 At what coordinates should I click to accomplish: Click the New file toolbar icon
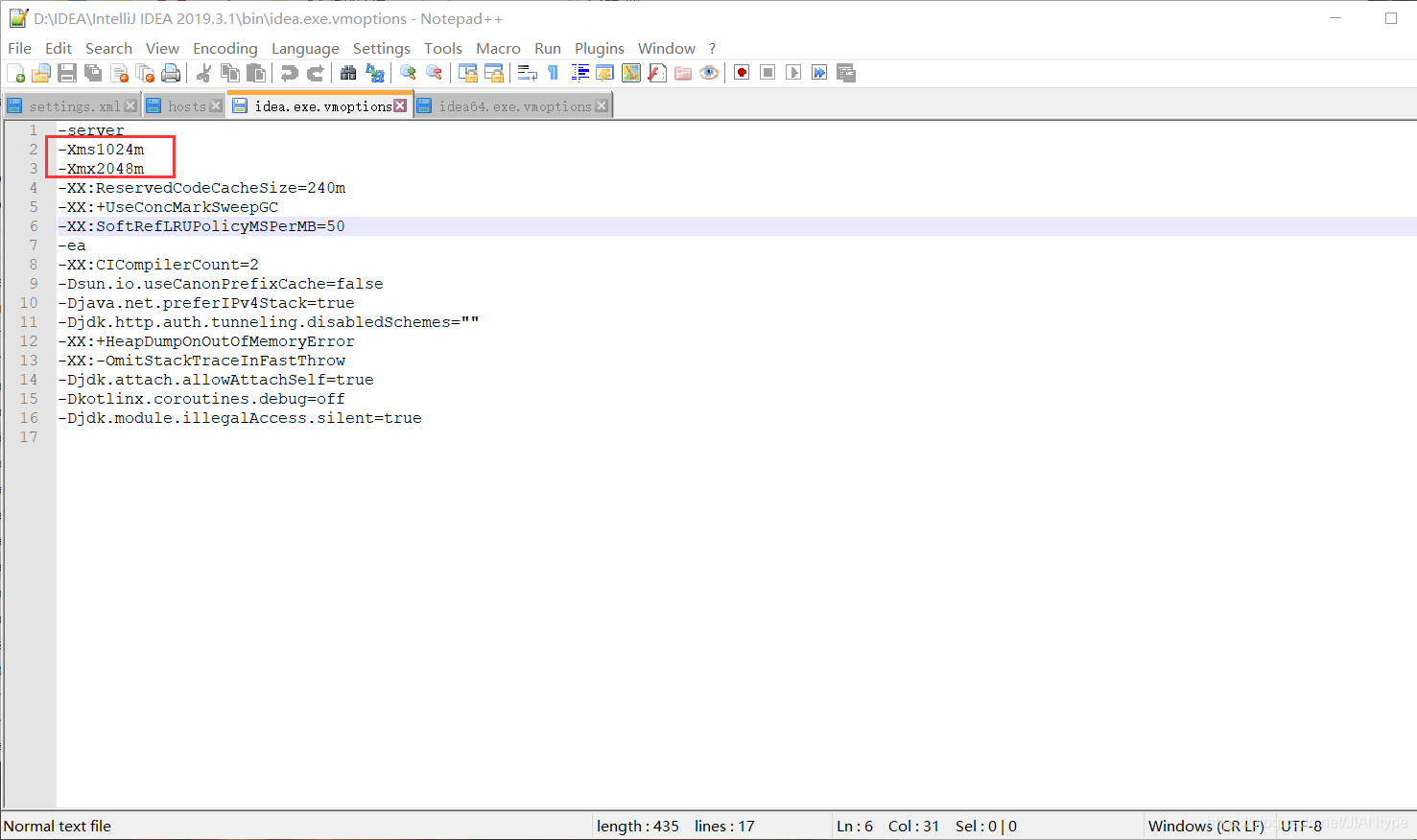[15, 73]
